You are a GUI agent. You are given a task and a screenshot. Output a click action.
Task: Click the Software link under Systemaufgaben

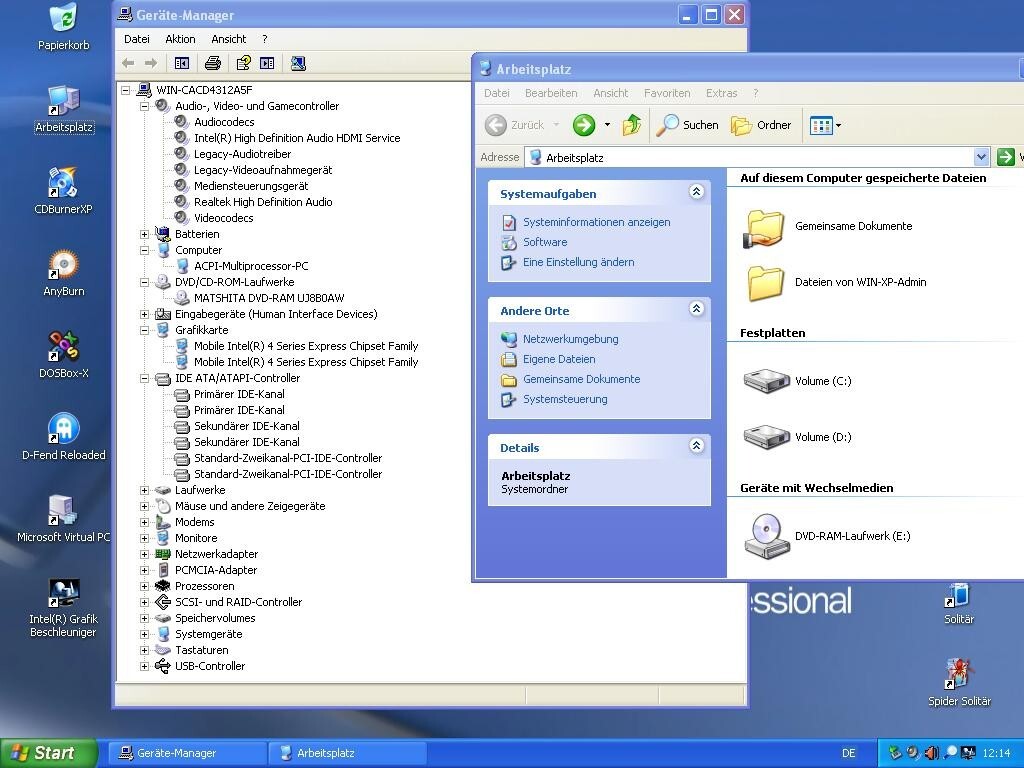click(545, 242)
